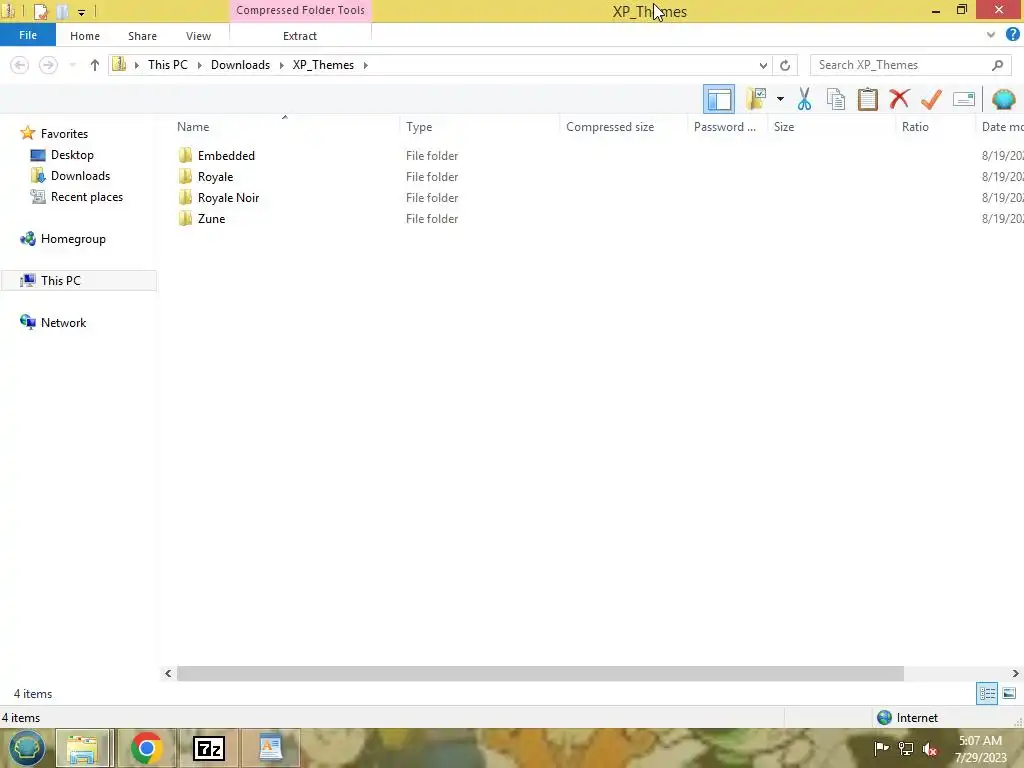The image size is (1024, 768).
Task: Open the Extract ribbon tab
Action: 300,36
